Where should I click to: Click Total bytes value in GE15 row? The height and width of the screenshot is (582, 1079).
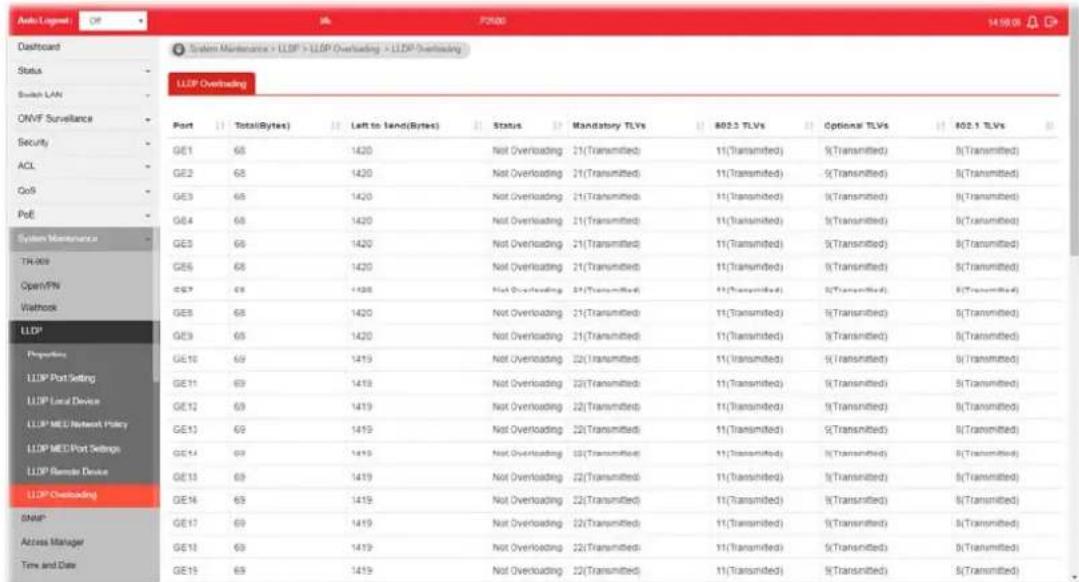pos(239,477)
